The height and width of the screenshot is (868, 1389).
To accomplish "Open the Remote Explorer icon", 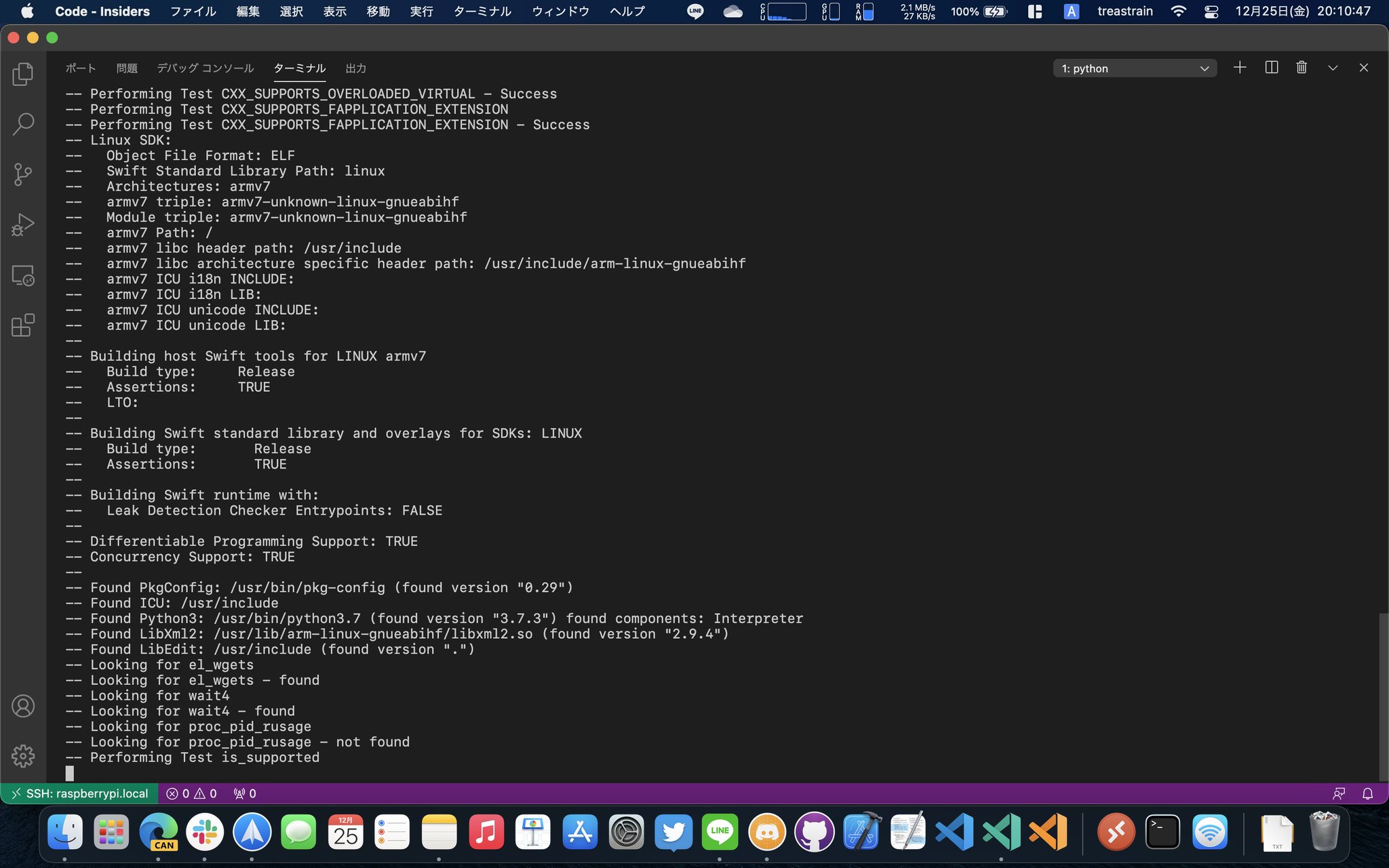I will point(23,275).
